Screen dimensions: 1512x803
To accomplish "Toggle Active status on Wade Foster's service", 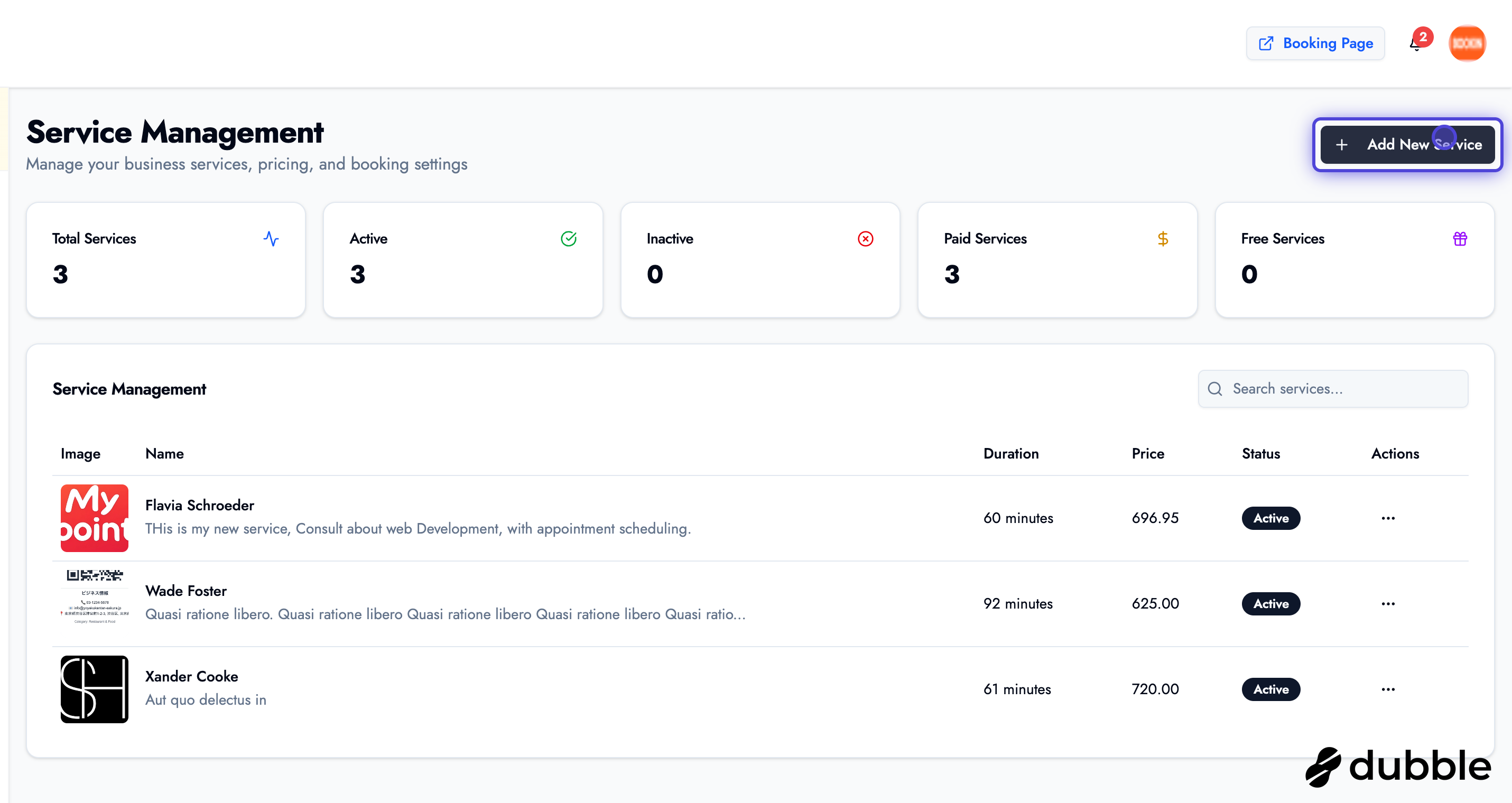I will pyautogui.click(x=1271, y=603).
